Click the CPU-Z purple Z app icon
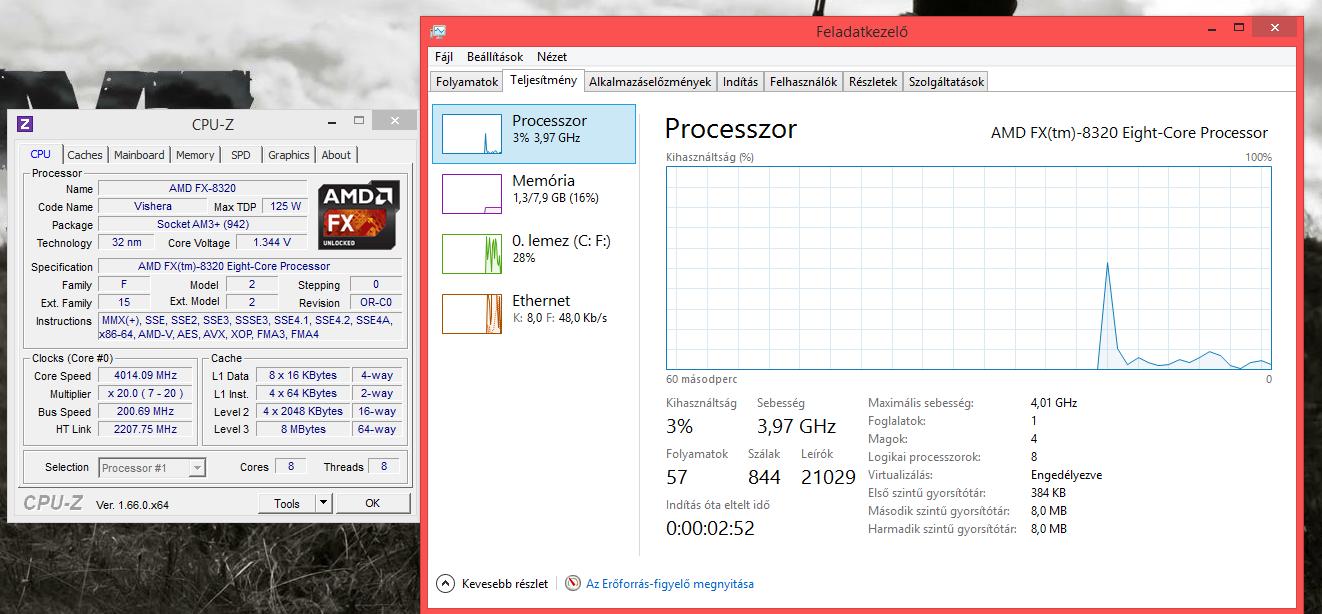 coord(26,124)
